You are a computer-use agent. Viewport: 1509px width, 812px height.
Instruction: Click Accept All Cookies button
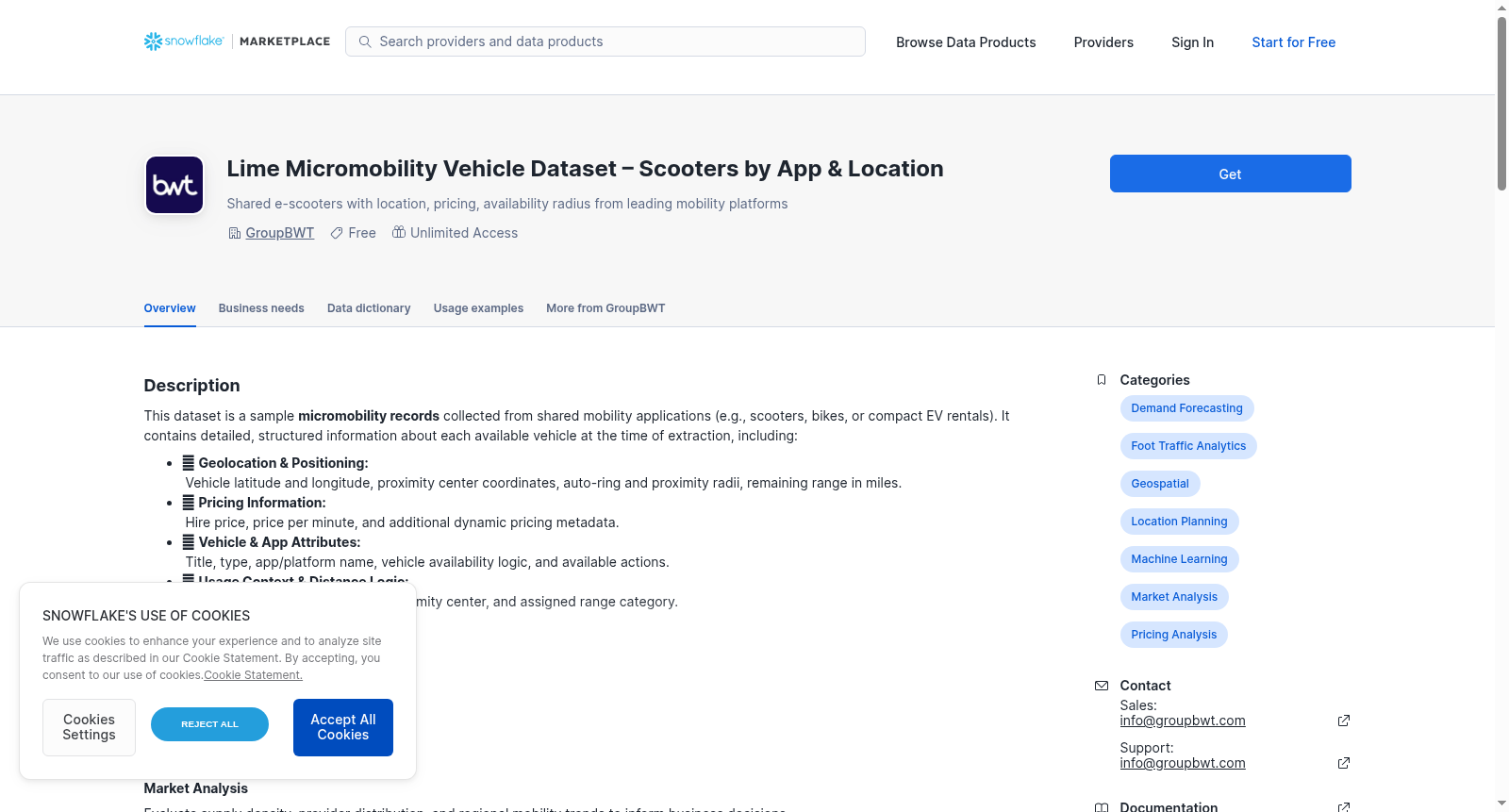(x=343, y=727)
